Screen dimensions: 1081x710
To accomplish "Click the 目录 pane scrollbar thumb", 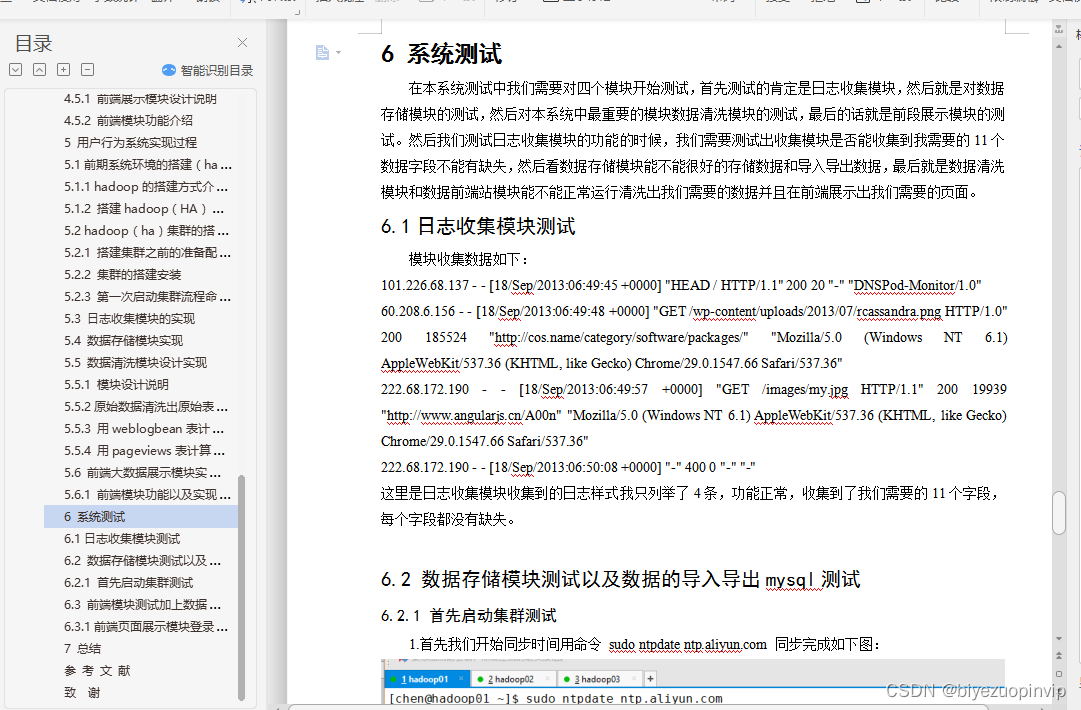I will tap(241, 588).
